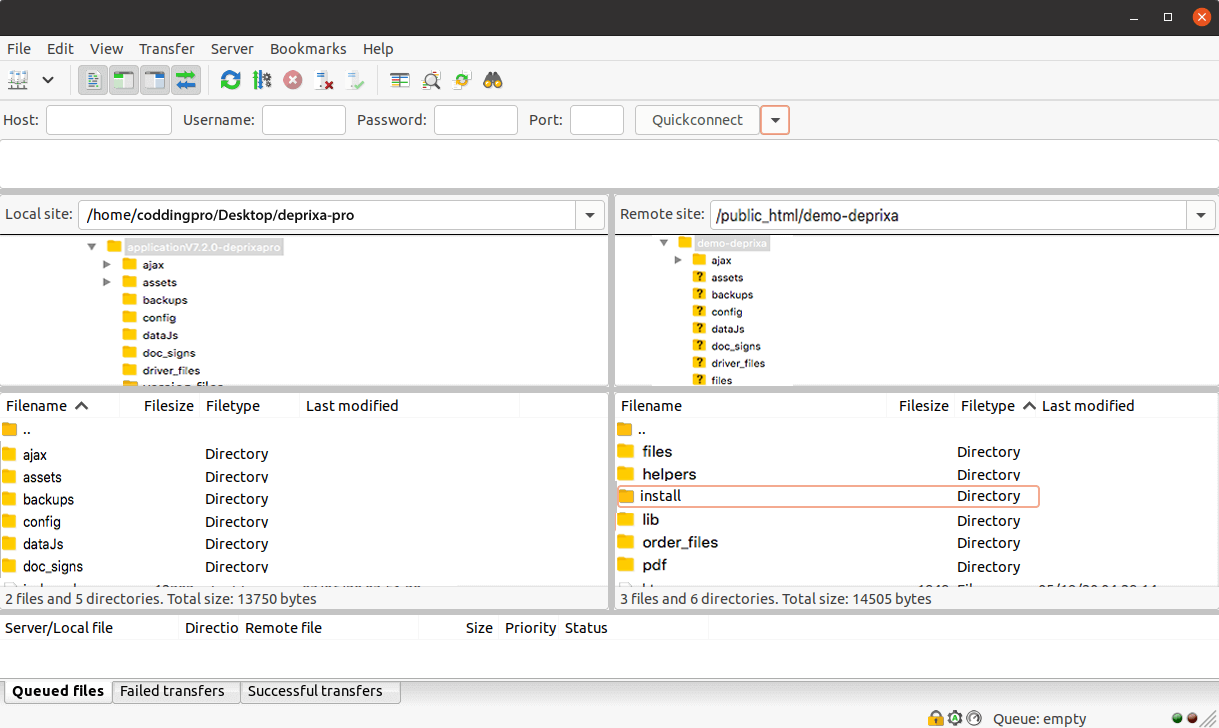1219x728 pixels.
Task: Click the Quickconnect button
Action: (x=697, y=120)
